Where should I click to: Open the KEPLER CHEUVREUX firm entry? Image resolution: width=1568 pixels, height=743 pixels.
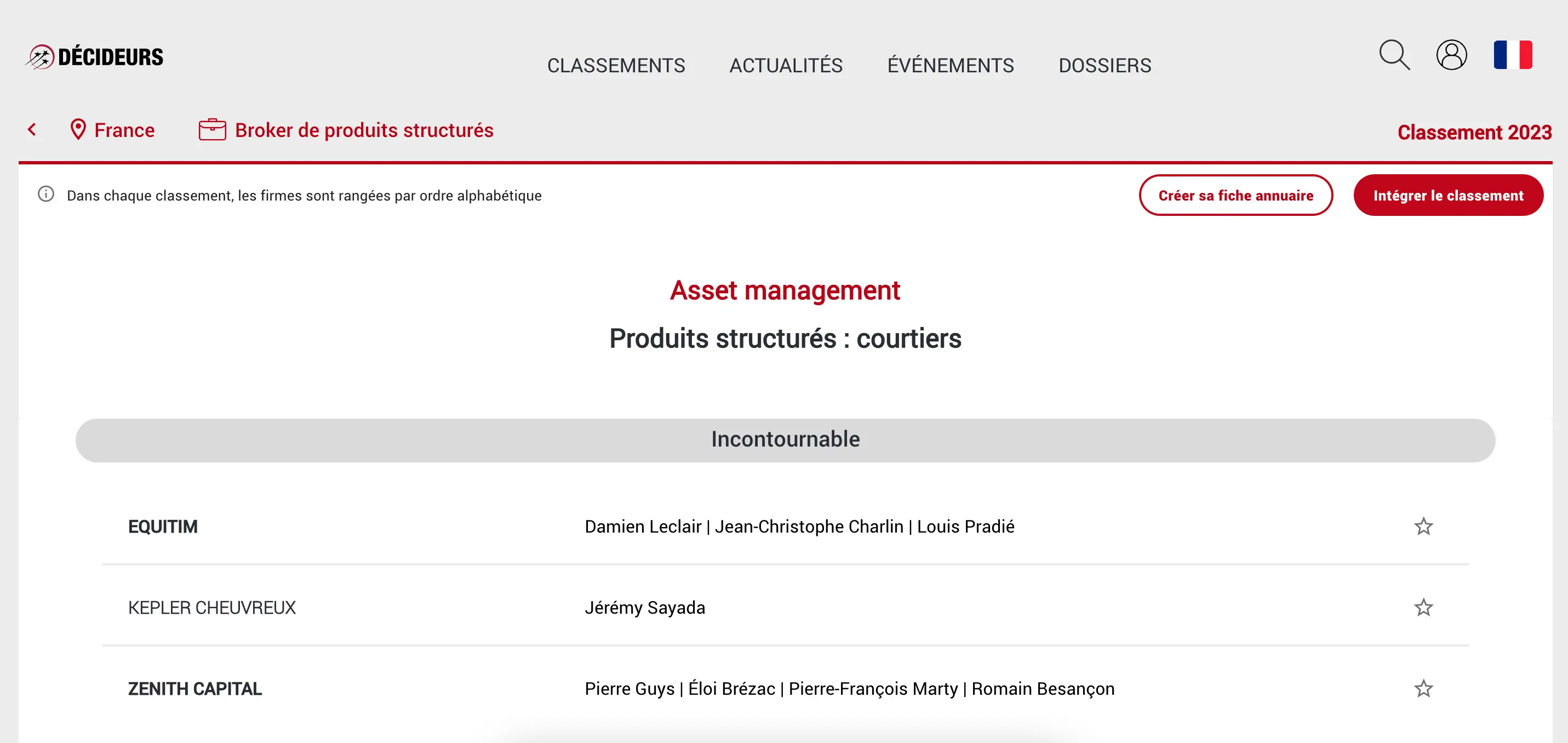point(212,607)
